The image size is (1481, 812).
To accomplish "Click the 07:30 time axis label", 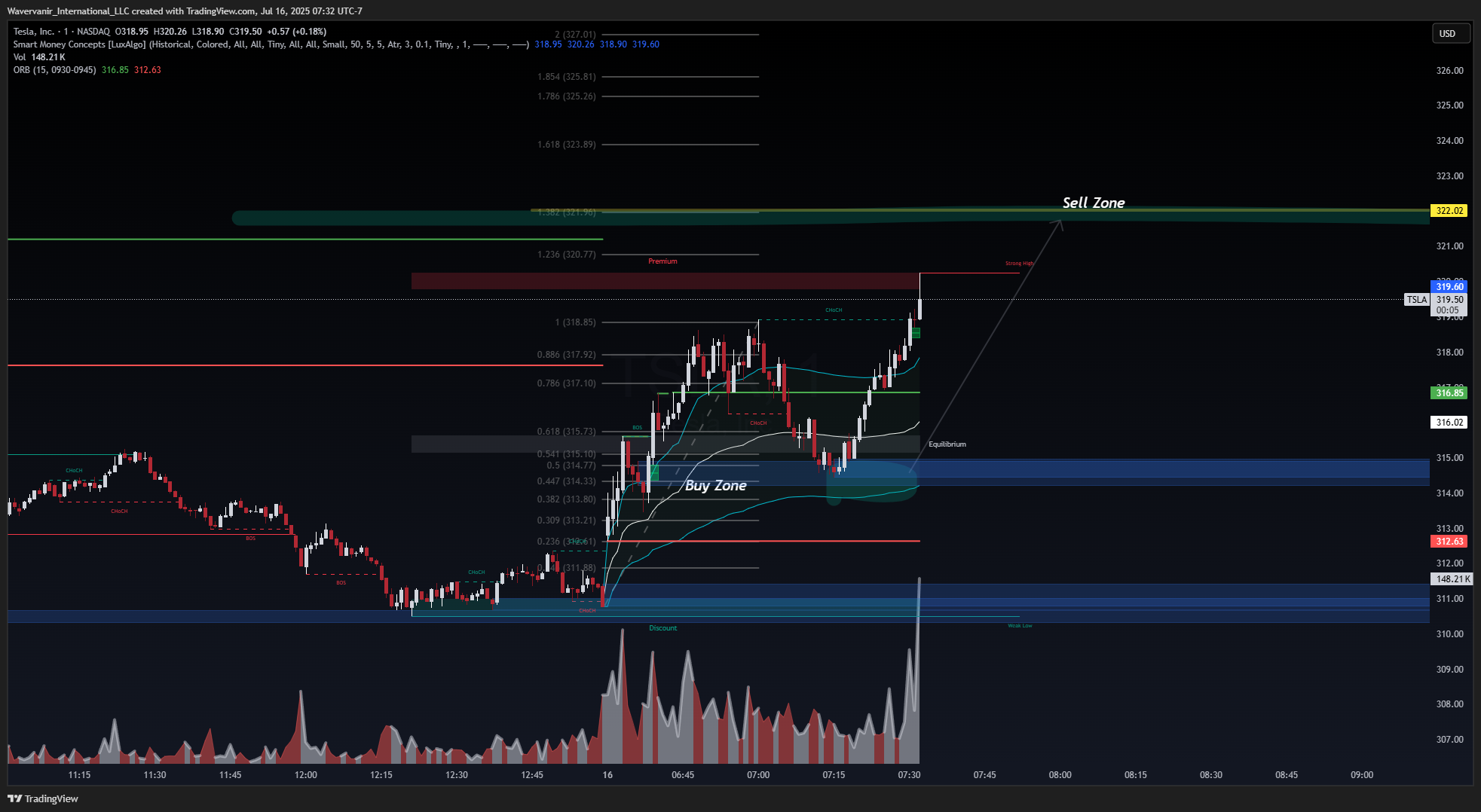I will point(909,775).
